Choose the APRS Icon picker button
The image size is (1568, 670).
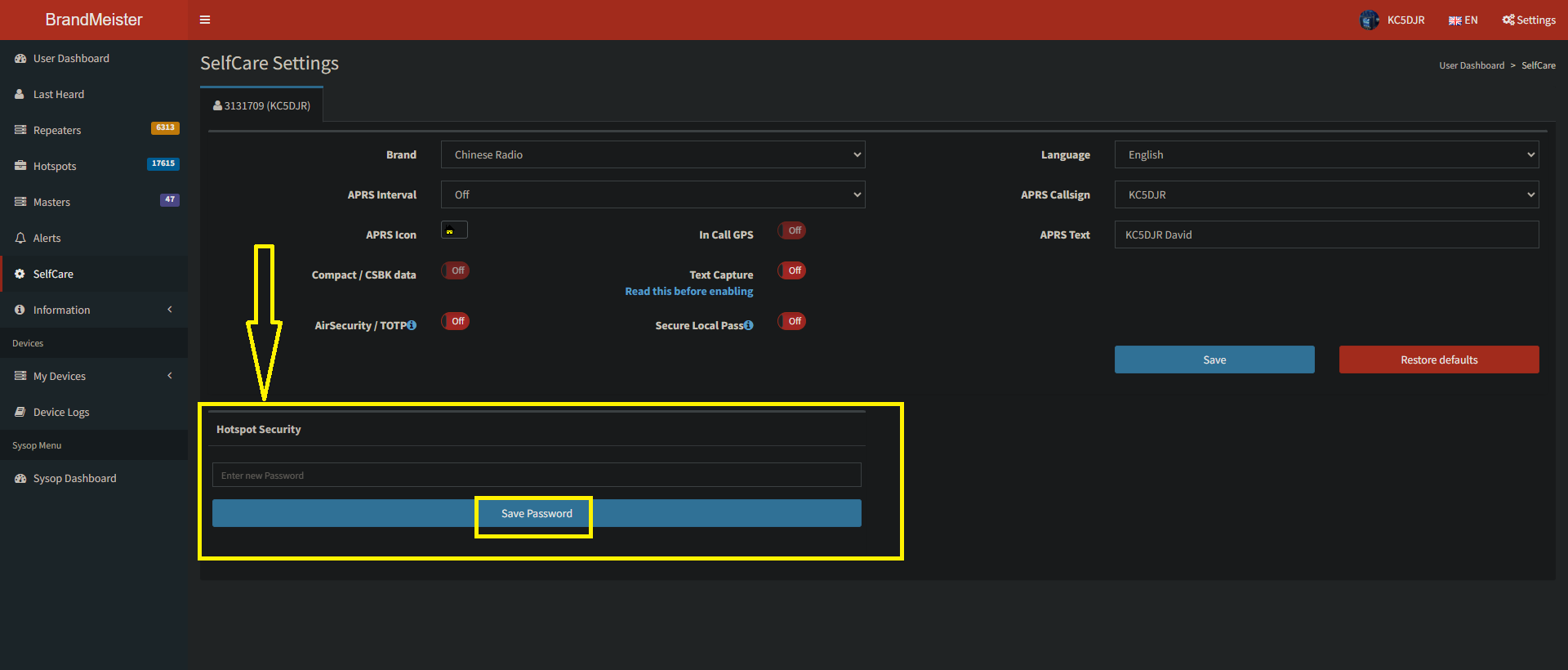tap(454, 230)
